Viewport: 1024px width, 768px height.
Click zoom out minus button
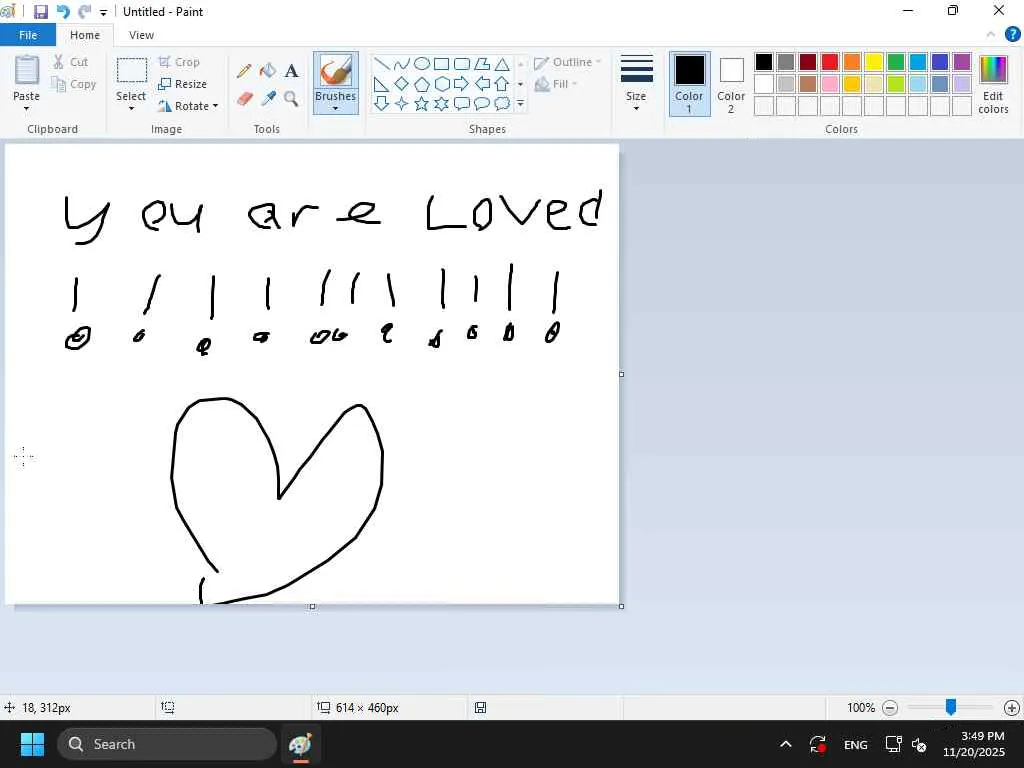pos(889,707)
